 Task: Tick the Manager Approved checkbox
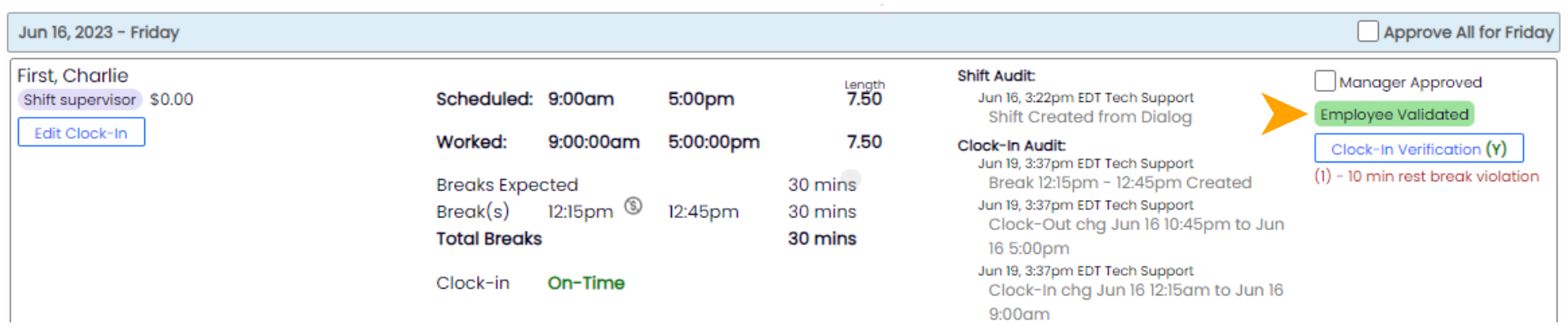click(x=1324, y=82)
